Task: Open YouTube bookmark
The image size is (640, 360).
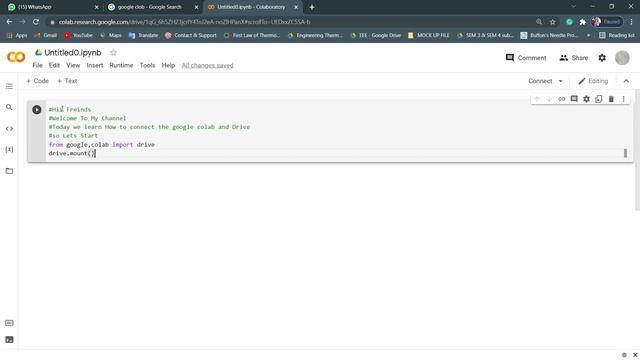Action: [78, 36]
